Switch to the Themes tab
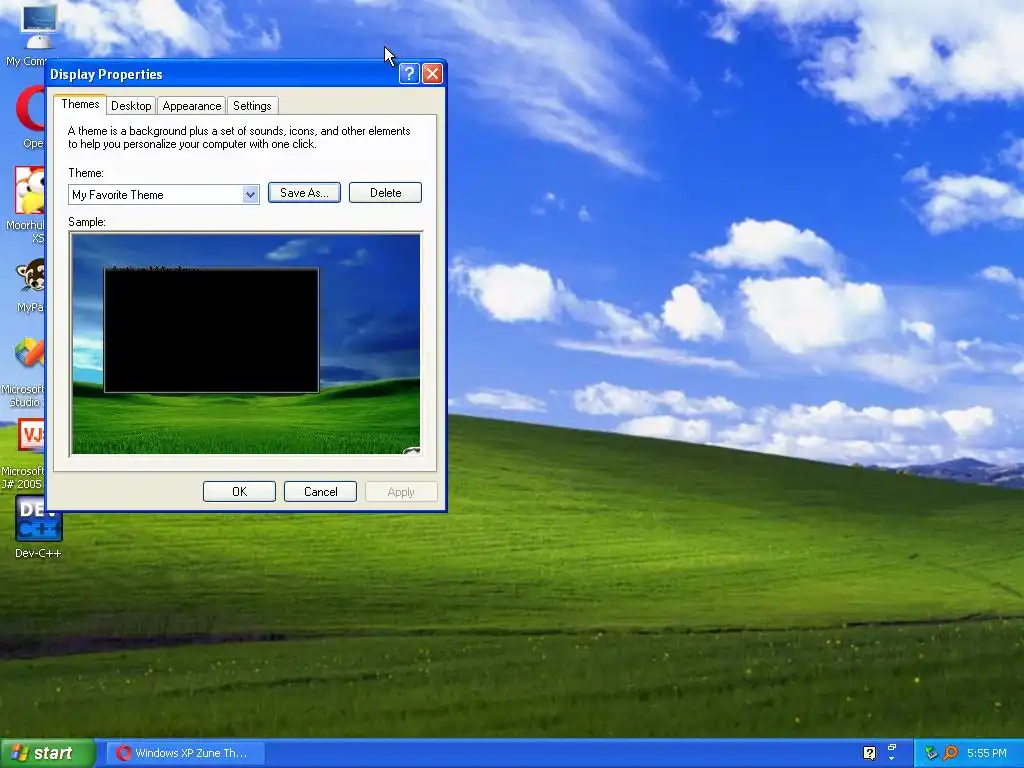1024x768 pixels. (80, 104)
